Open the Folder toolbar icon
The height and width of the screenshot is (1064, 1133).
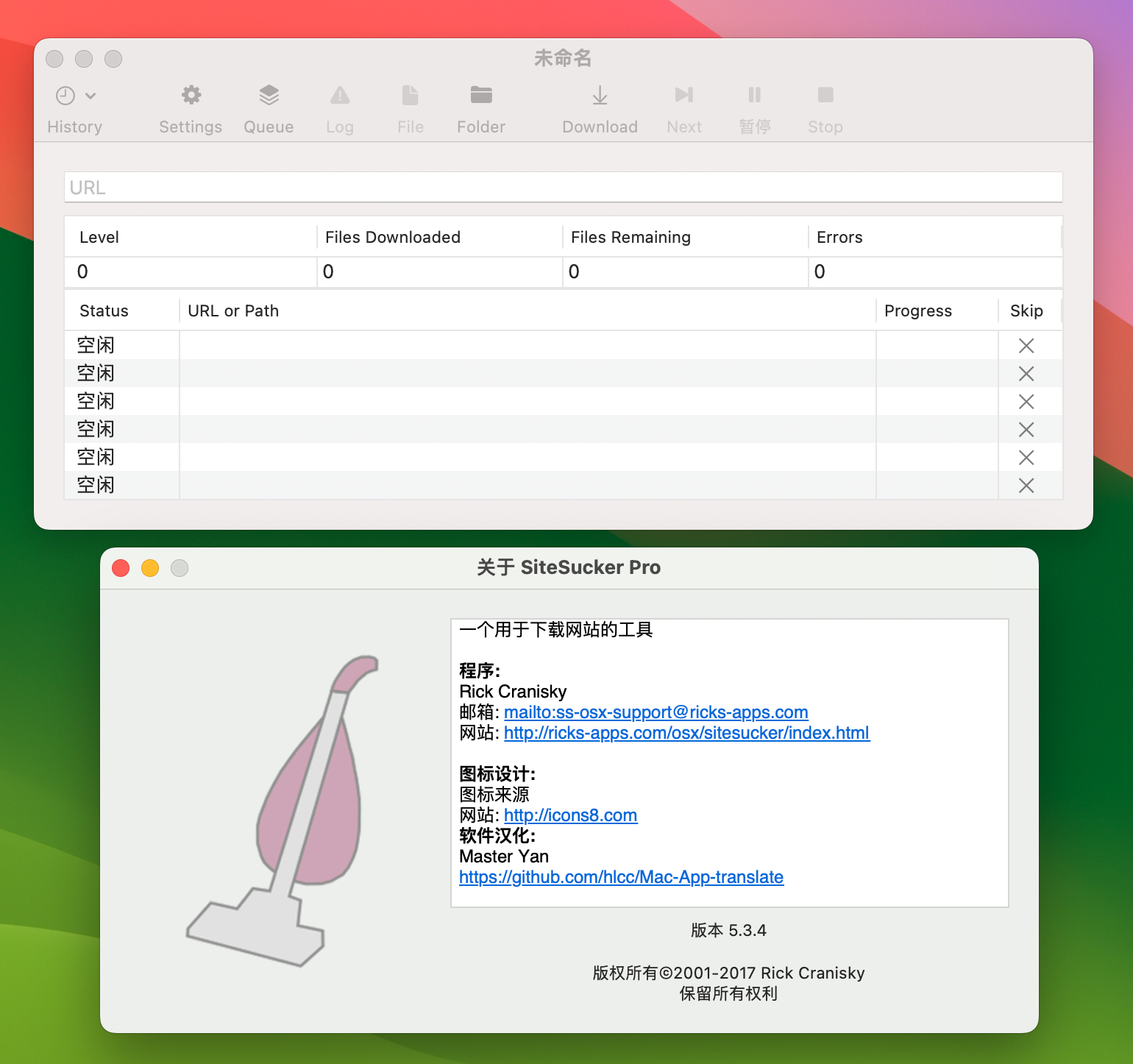[481, 95]
